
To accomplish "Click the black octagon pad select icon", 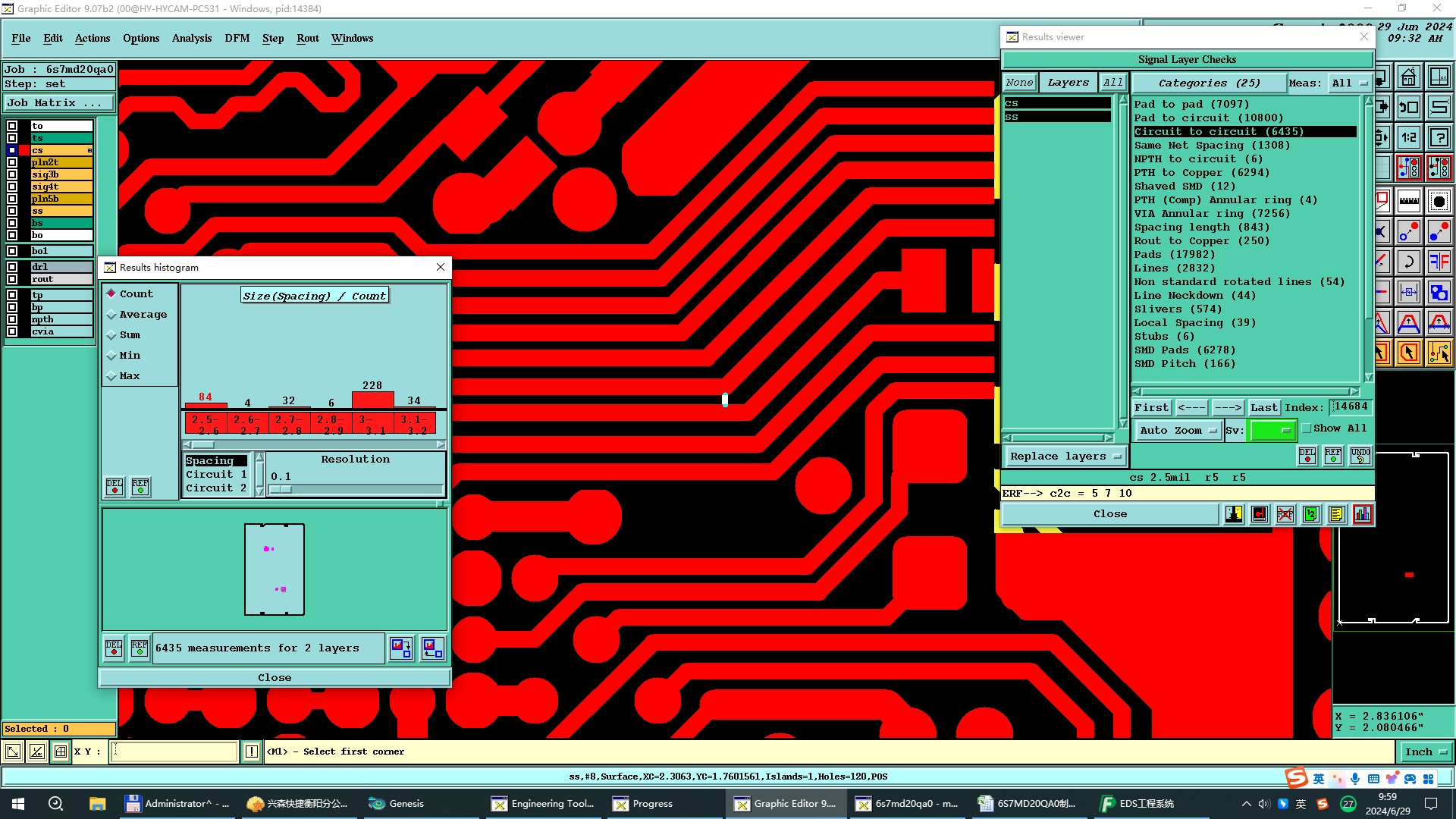I will tap(1439, 201).
